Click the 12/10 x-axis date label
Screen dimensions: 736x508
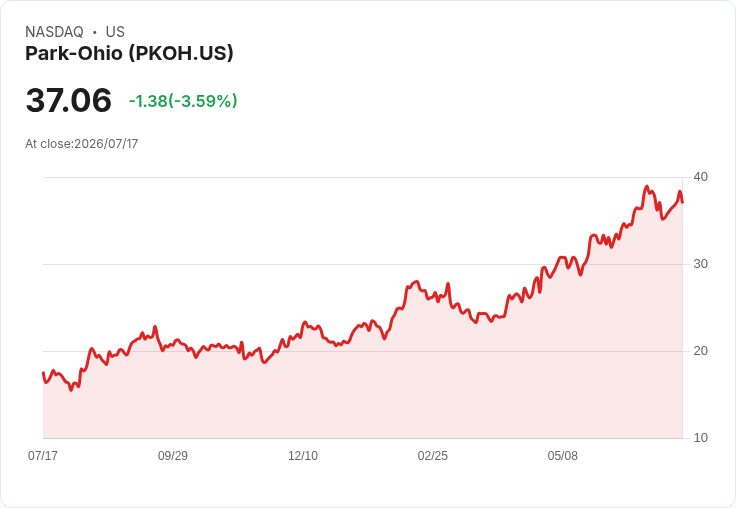tap(303, 455)
